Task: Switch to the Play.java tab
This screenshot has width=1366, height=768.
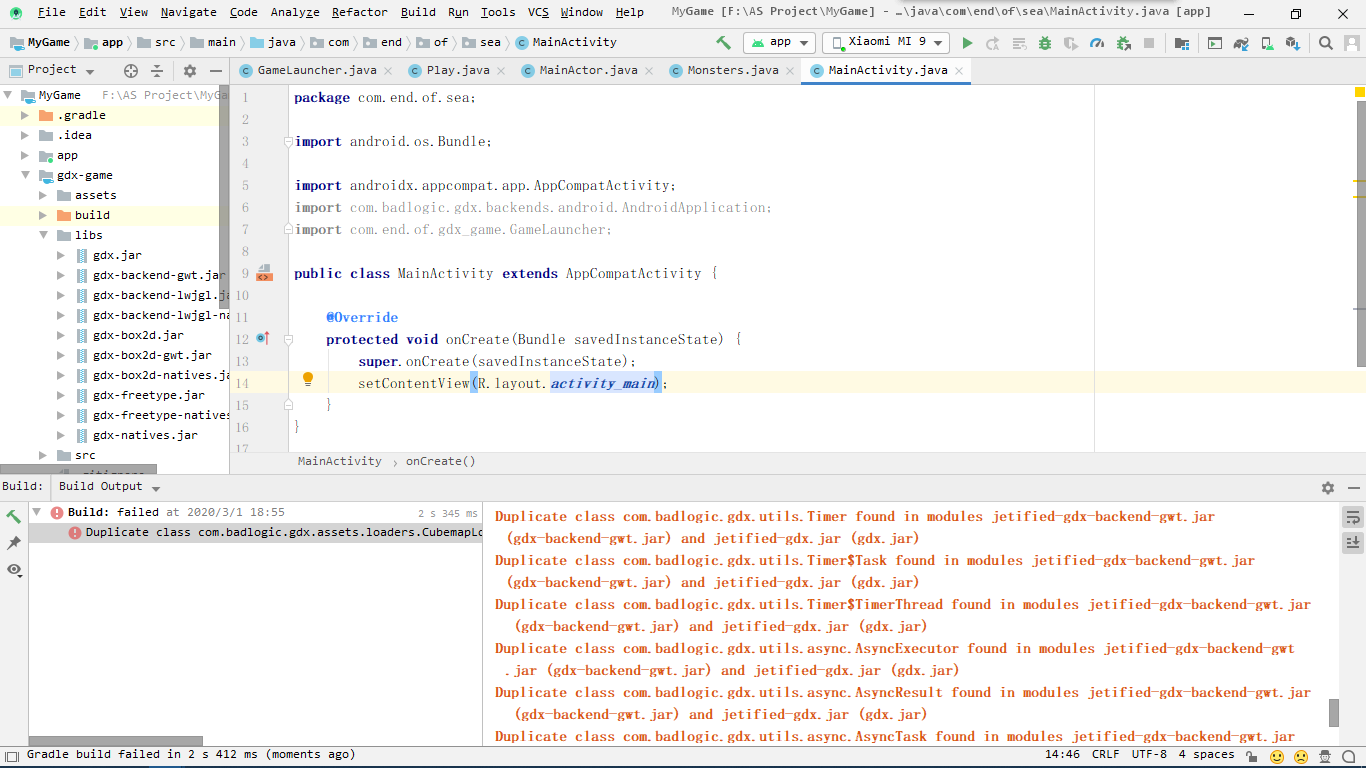Action: (x=458, y=71)
